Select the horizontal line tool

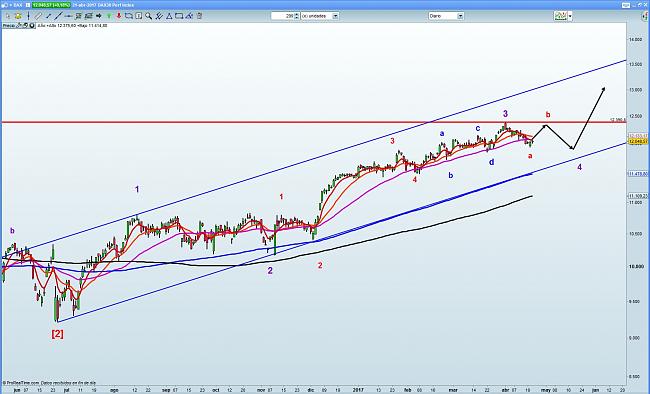68,16
